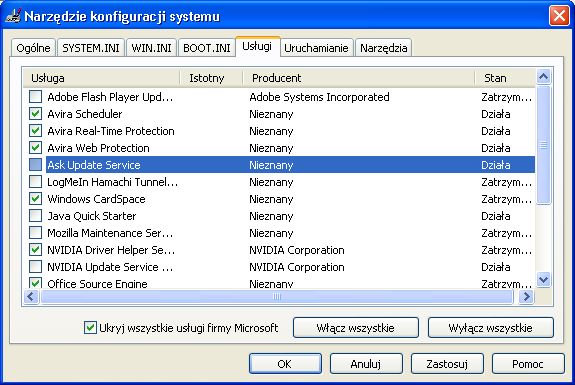Click the vertical scrollbar thumb
This screenshot has height=385, width=575.
click(543, 145)
